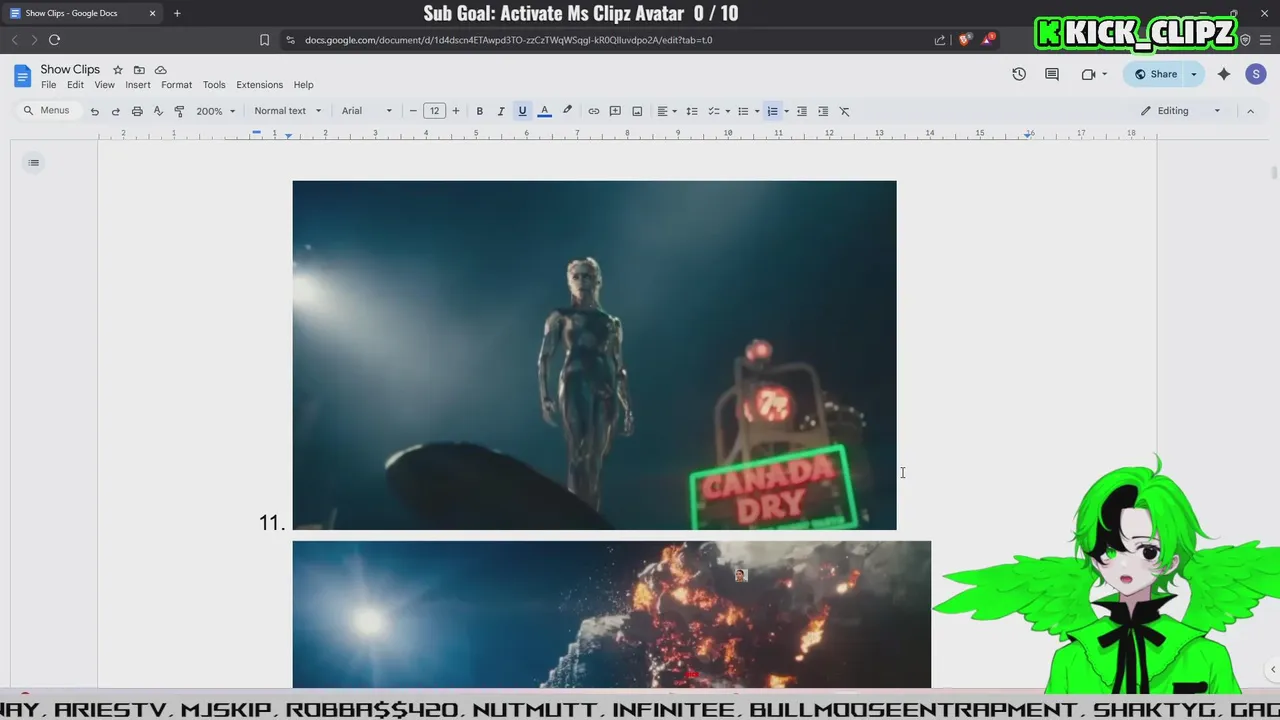Image resolution: width=1280 pixels, height=720 pixels.
Task: Toggle bold formatting
Action: 479,111
